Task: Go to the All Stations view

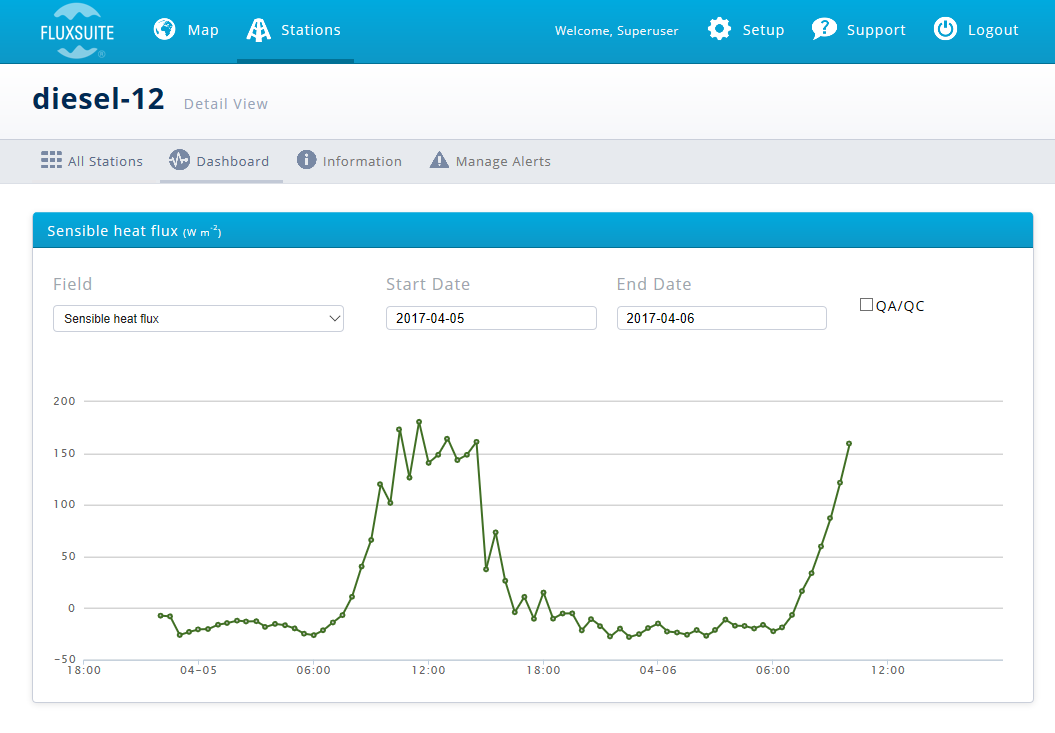Action: point(104,161)
